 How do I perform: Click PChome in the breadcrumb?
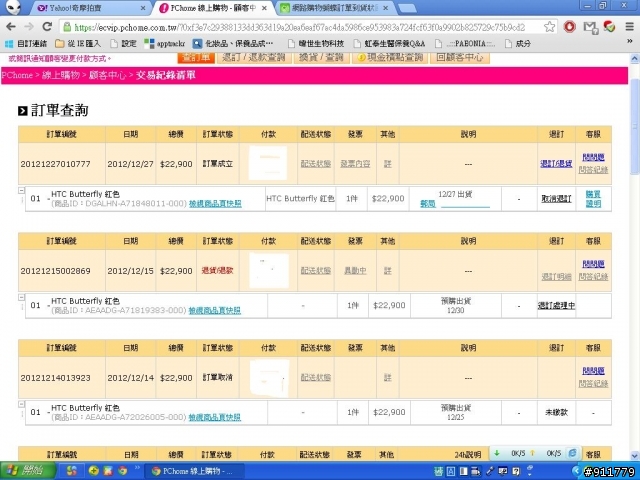pyautogui.click(x=17, y=75)
